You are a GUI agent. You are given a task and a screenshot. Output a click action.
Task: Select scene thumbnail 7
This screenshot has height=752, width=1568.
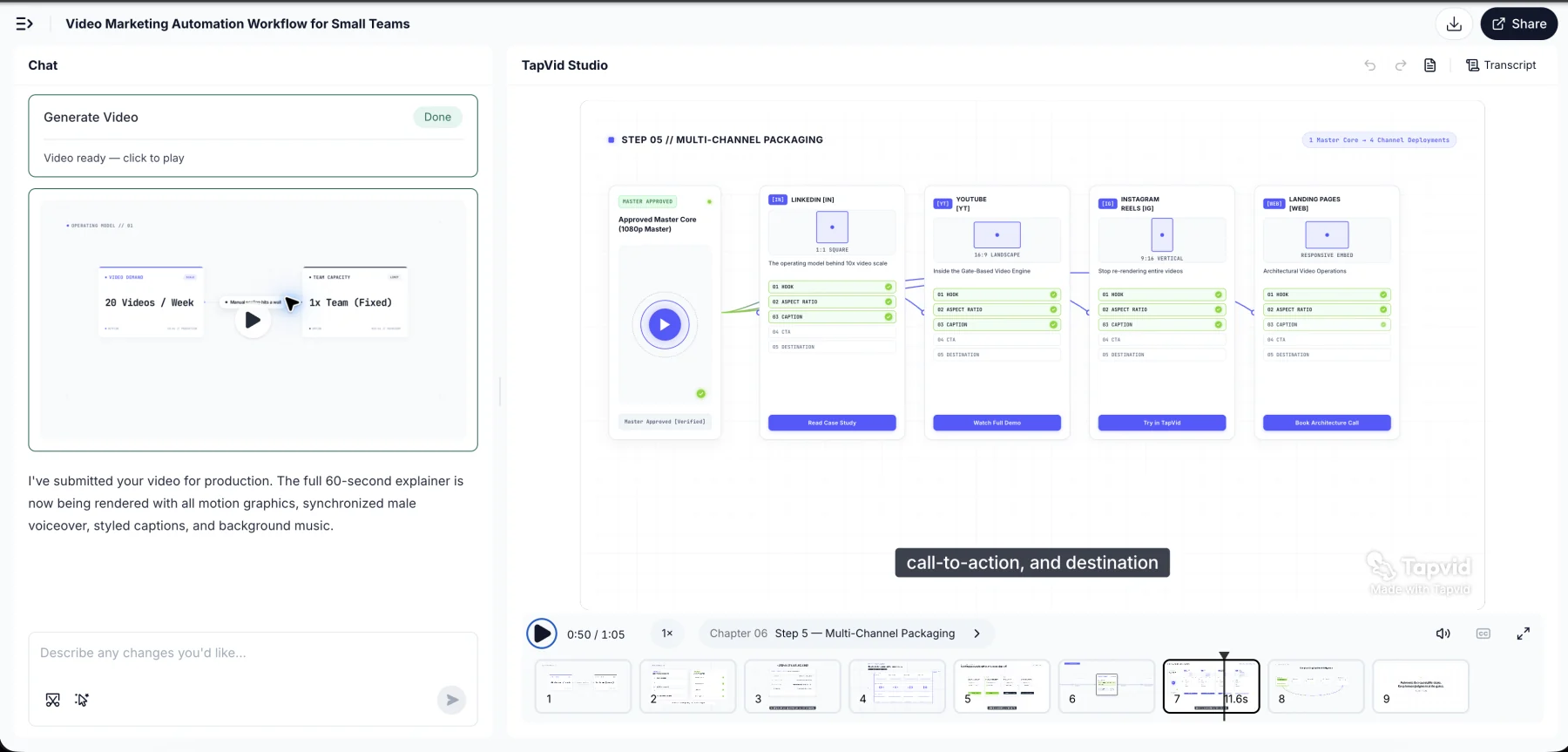click(x=1212, y=686)
